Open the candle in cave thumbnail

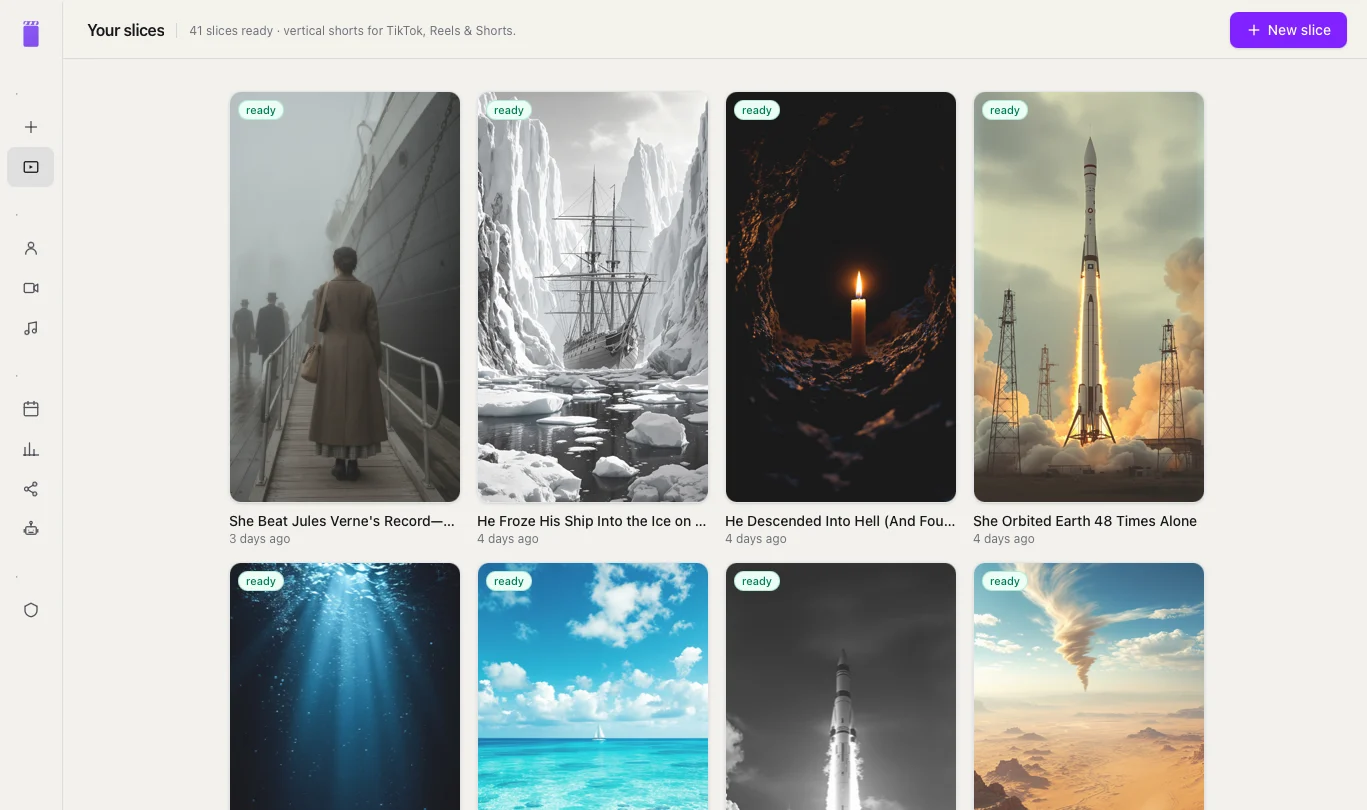(x=841, y=297)
